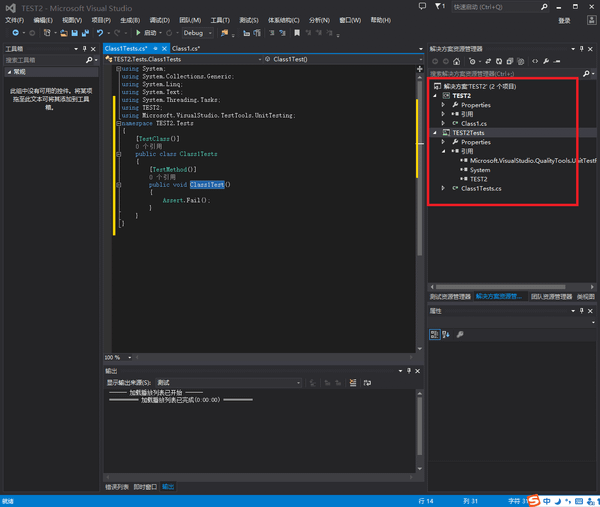Start debugging with the green play button
The image size is (600, 507).
(138, 33)
